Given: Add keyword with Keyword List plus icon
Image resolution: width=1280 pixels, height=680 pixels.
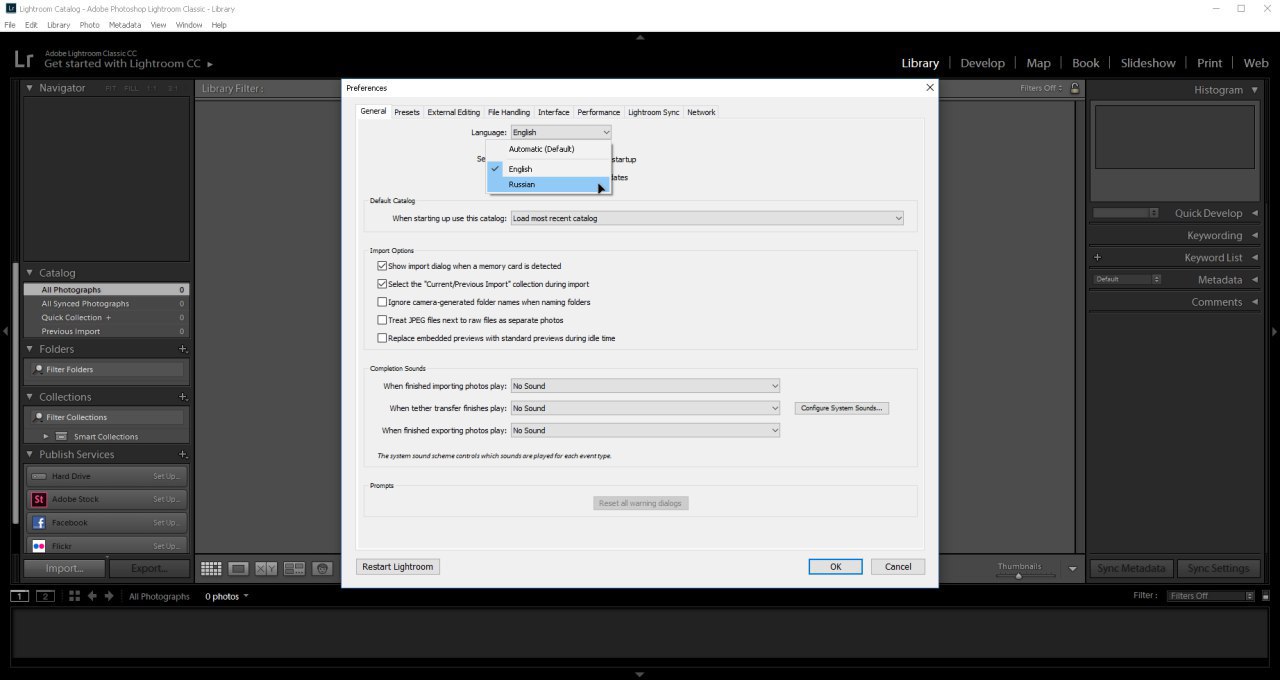Looking at the screenshot, I should click(x=1097, y=257).
